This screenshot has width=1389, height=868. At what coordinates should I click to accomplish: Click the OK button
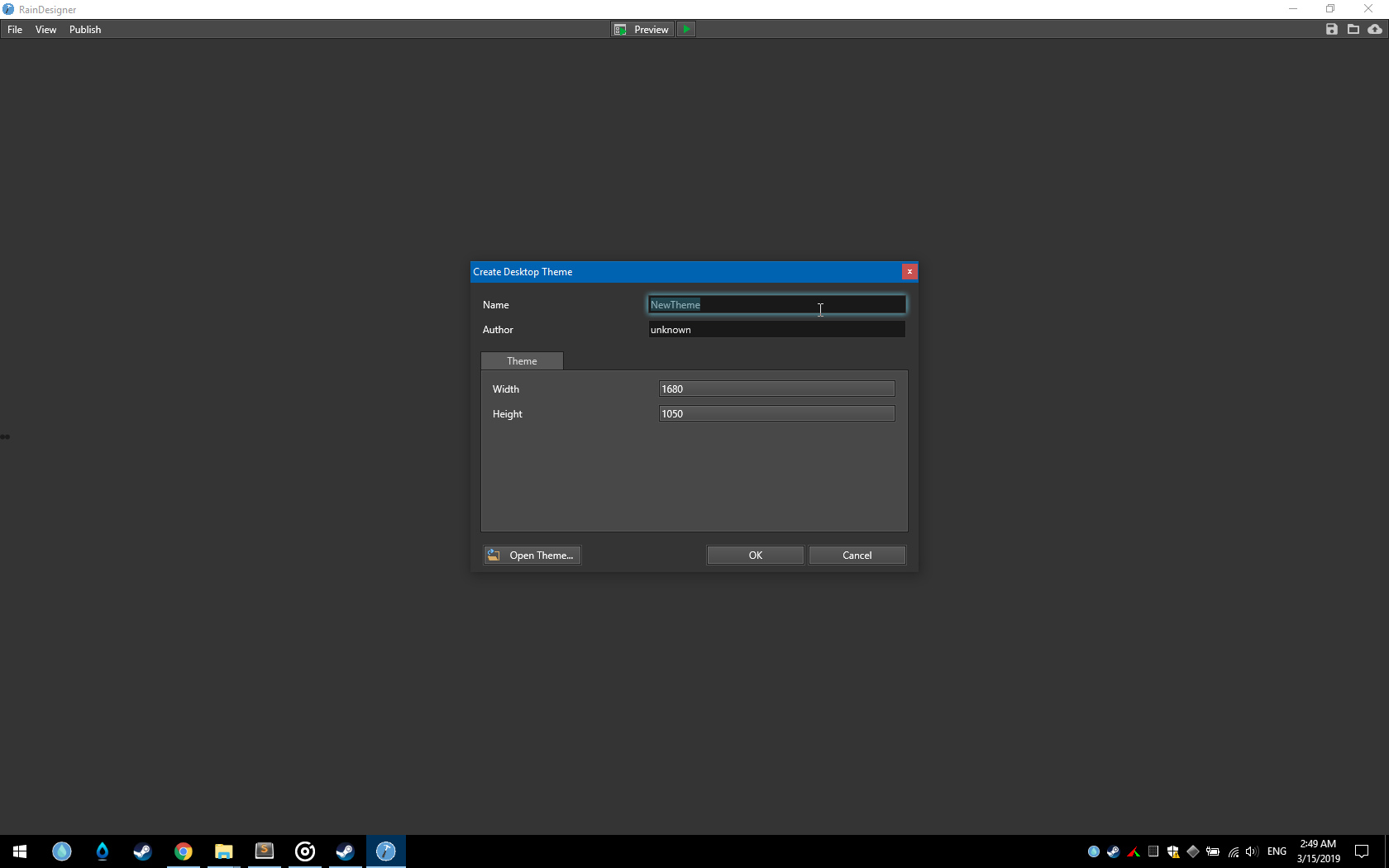(755, 556)
